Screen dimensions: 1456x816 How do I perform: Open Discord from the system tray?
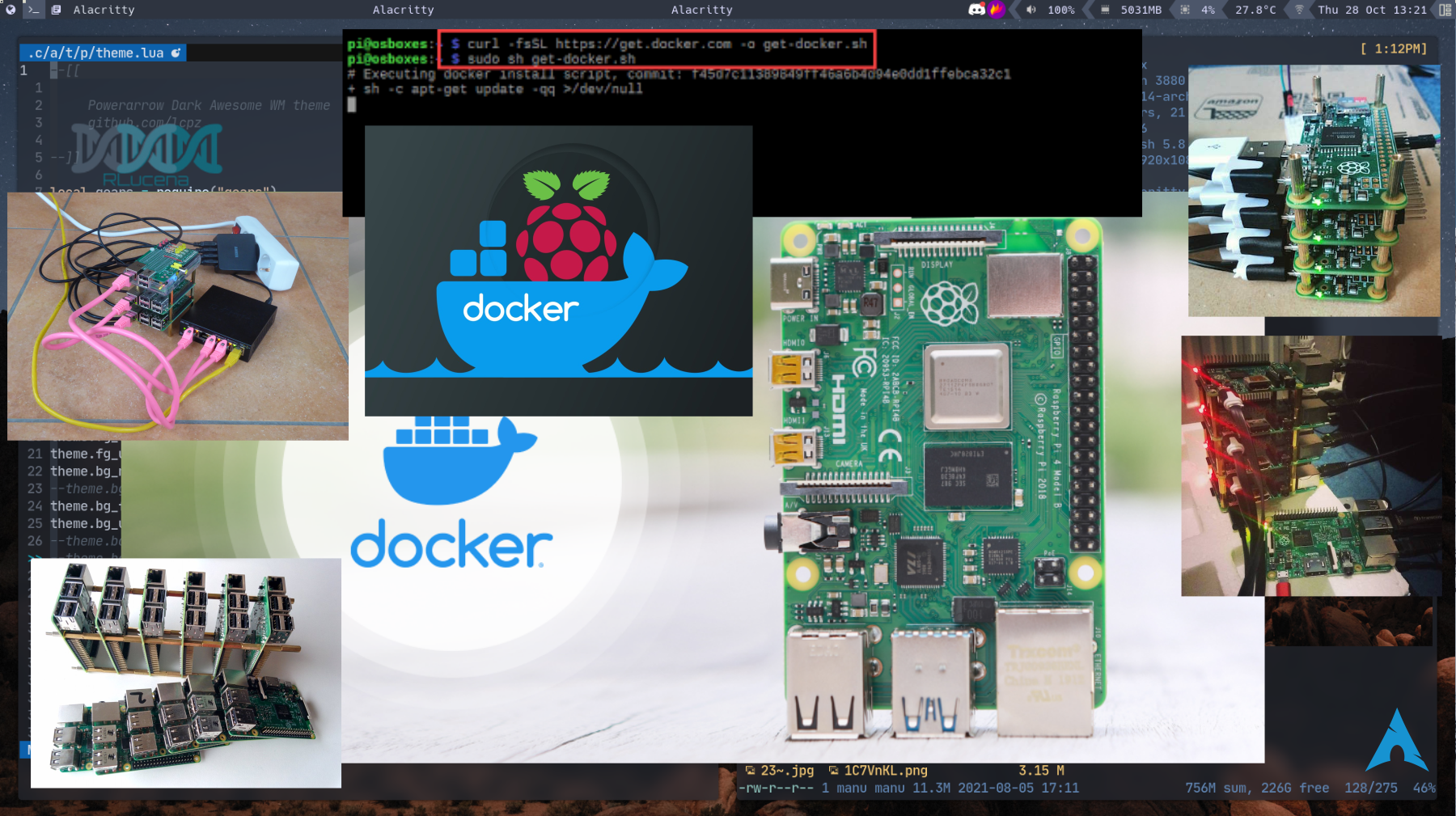[x=976, y=10]
